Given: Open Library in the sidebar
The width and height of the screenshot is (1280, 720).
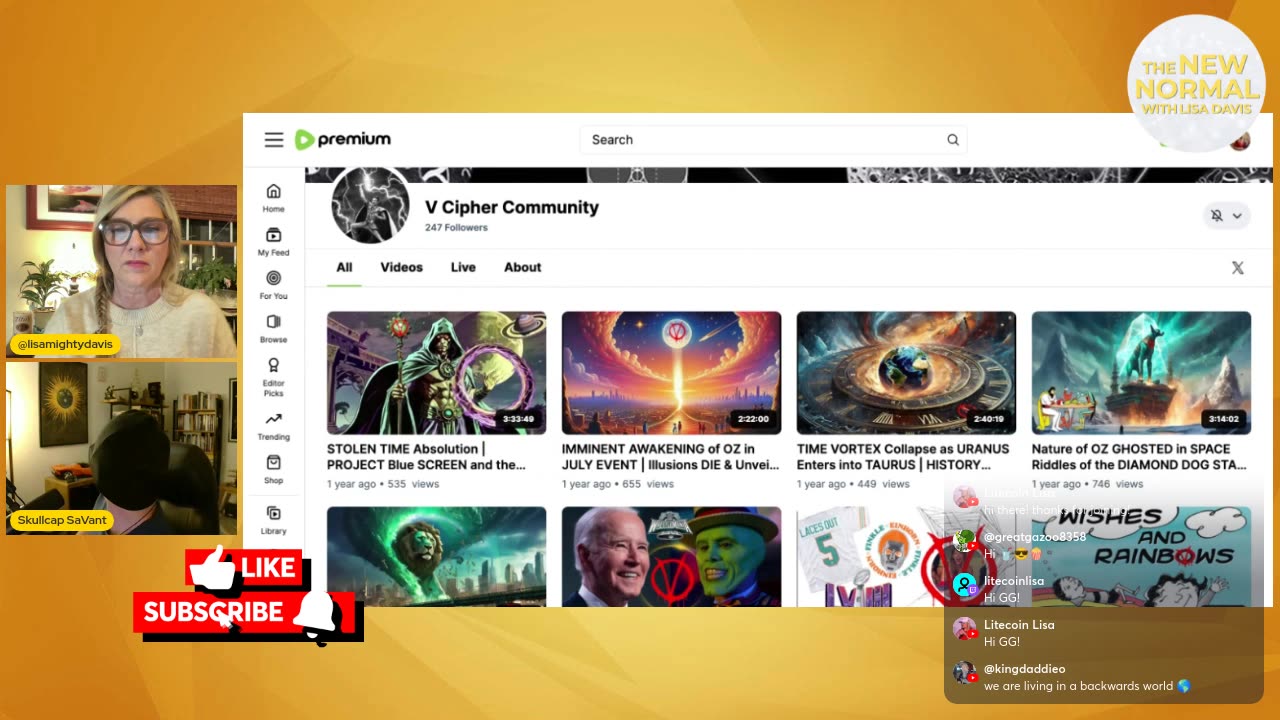Looking at the screenshot, I should point(274,521).
